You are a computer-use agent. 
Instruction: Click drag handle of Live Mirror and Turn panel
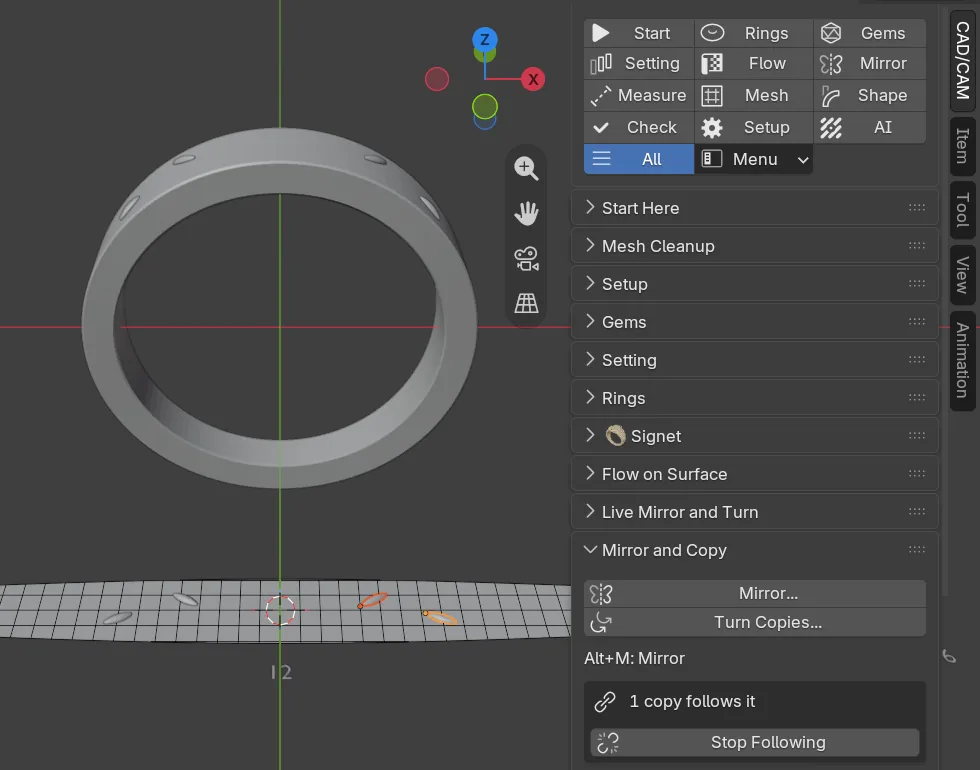917,512
